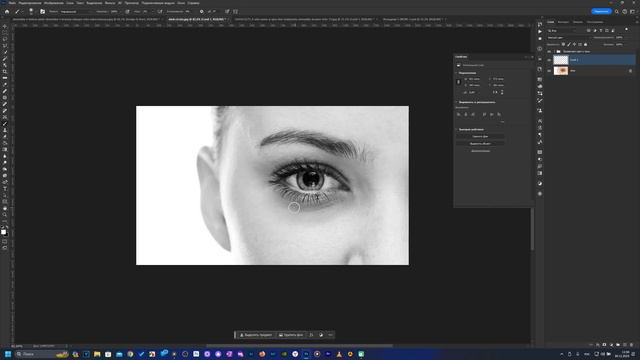The height and width of the screenshot is (360, 640).
Task: Click the Фон layer thumbnail
Action: coord(561,71)
